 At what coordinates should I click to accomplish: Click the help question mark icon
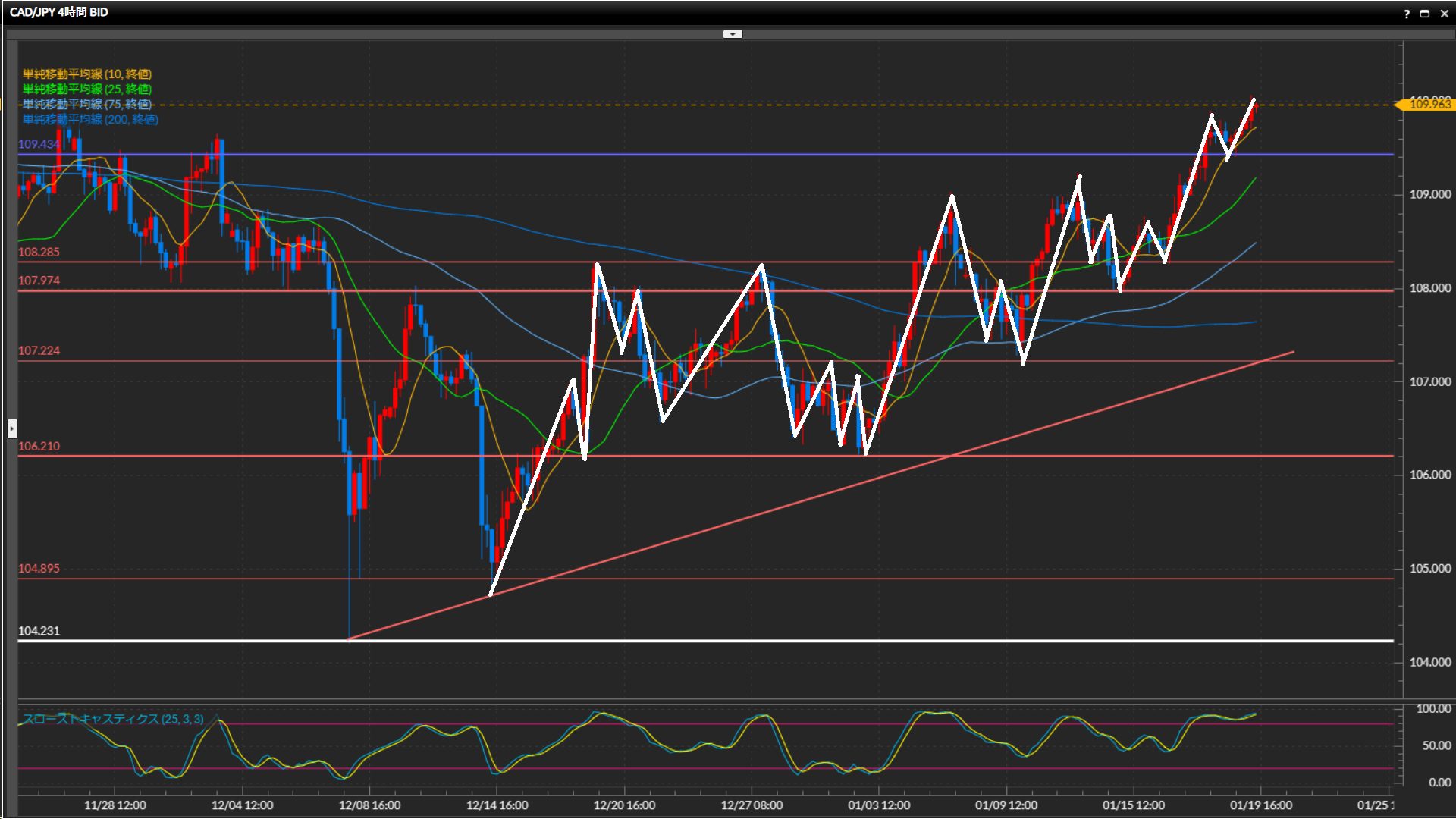point(1407,14)
